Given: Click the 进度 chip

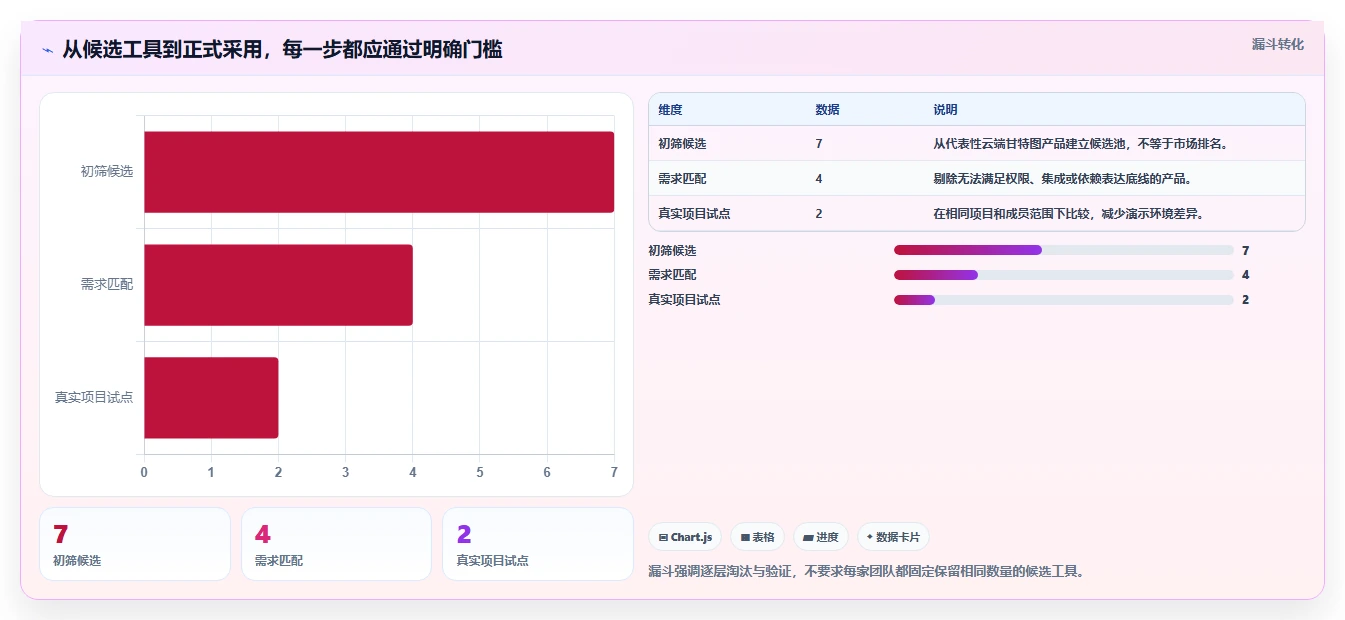Looking at the screenshot, I should pos(821,537).
